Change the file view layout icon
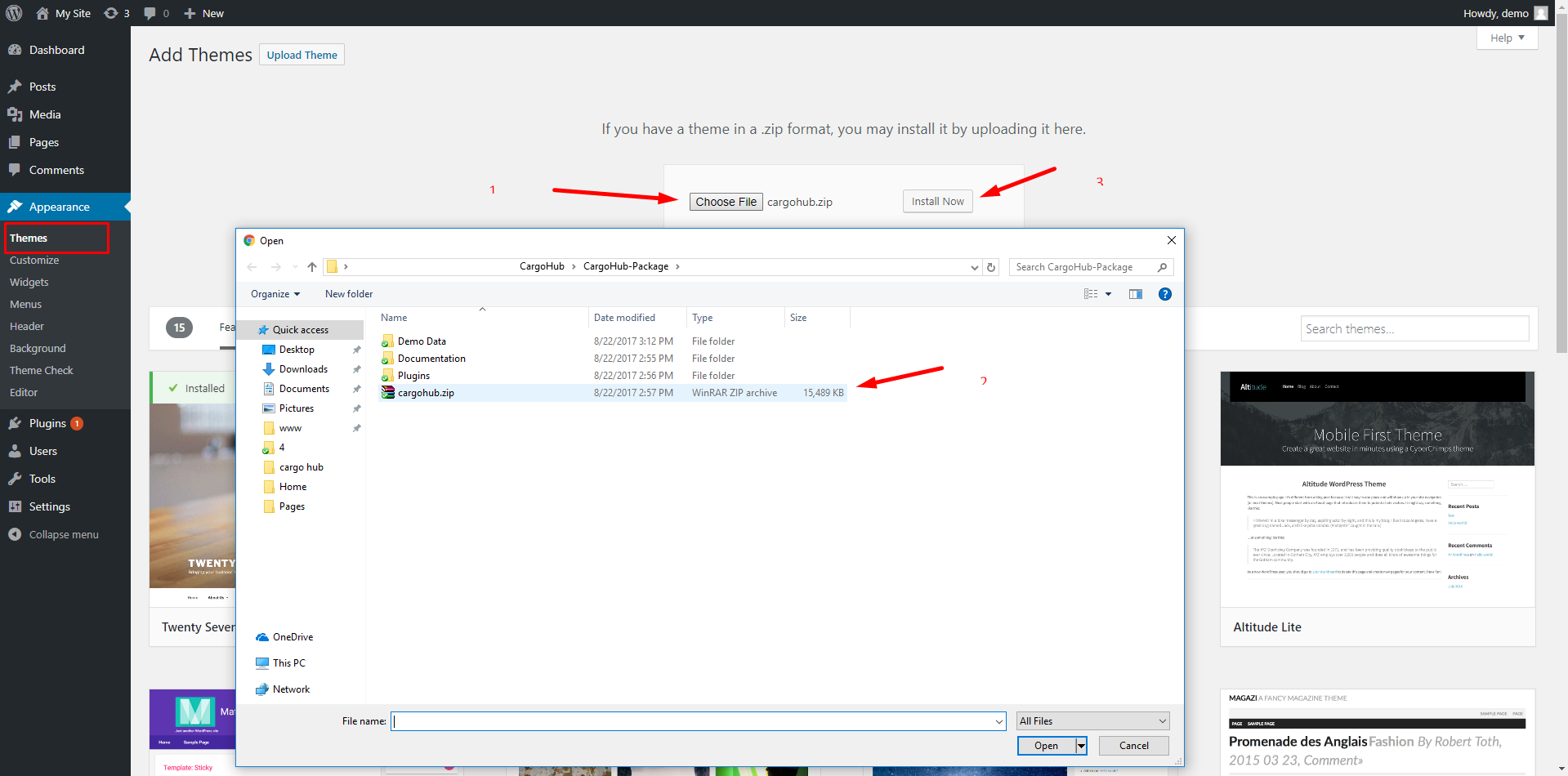 1091,294
